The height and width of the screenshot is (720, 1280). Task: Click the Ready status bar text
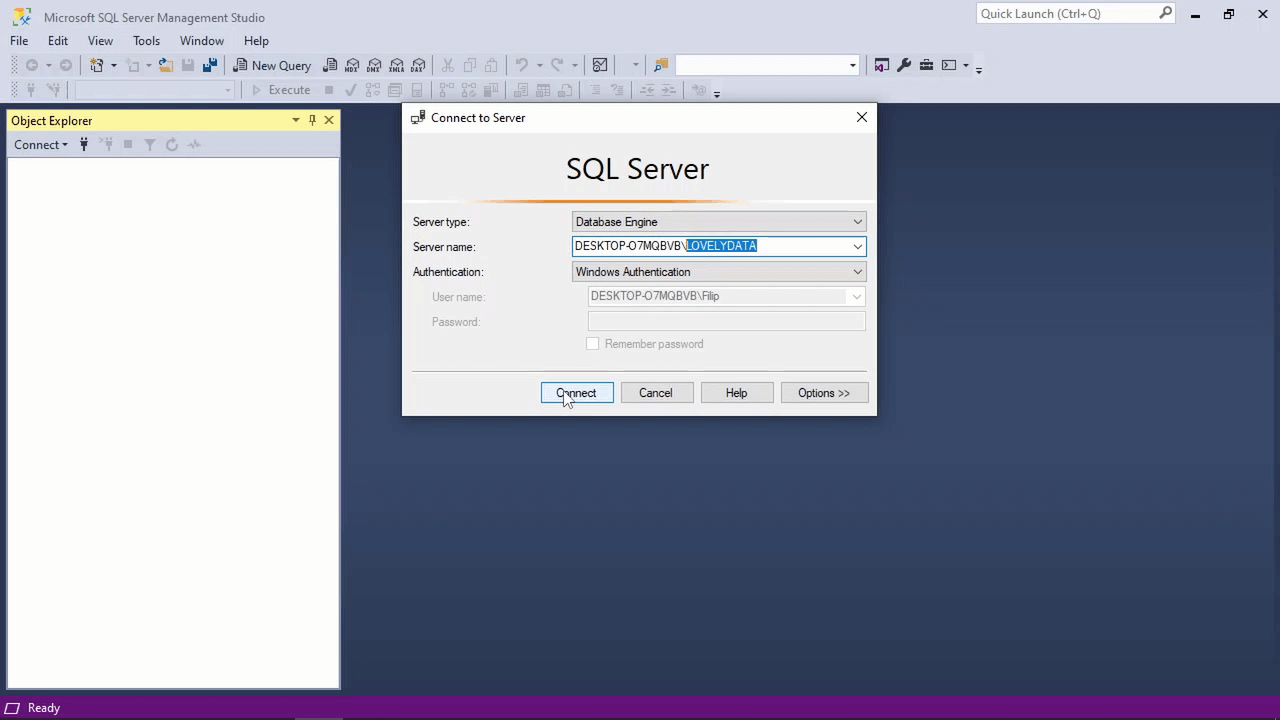[44, 708]
